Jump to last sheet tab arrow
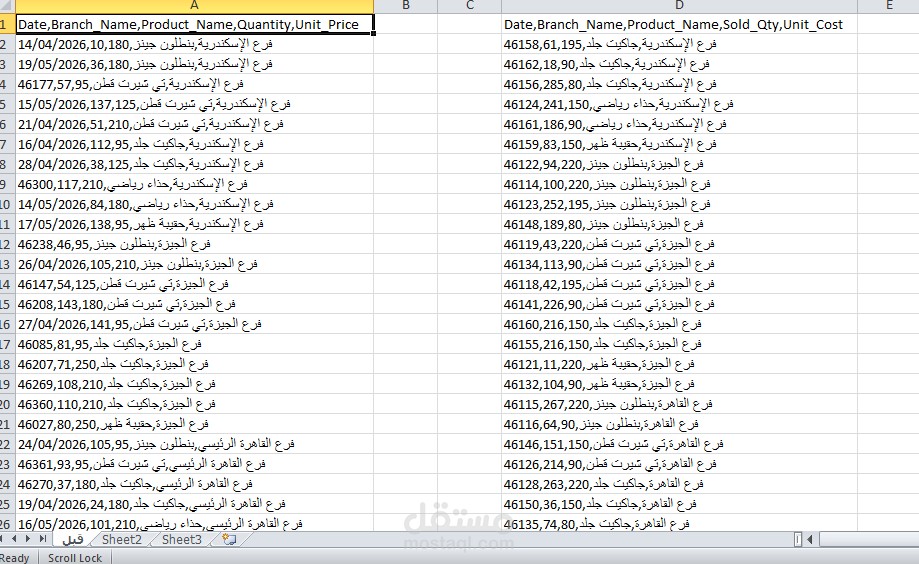This screenshot has height=564, width=919. (x=42, y=539)
